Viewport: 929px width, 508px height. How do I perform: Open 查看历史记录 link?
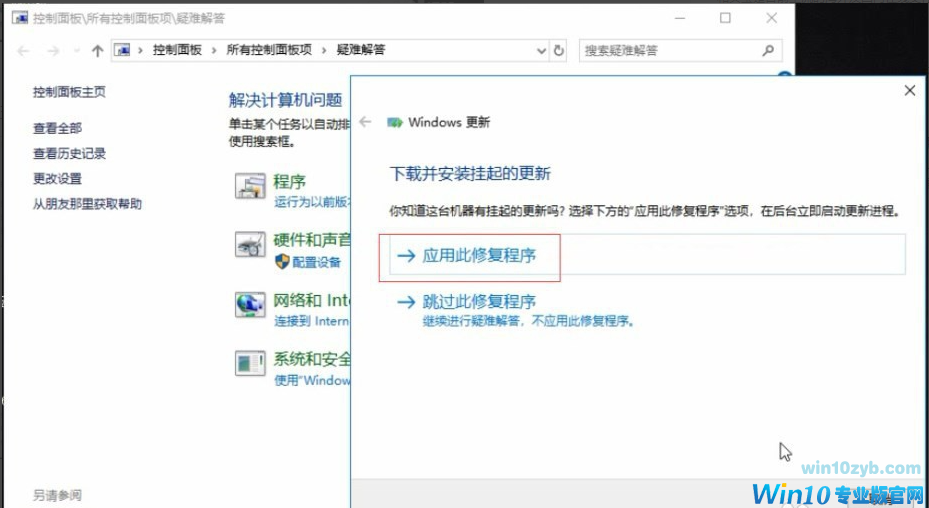(x=69, y=154)
